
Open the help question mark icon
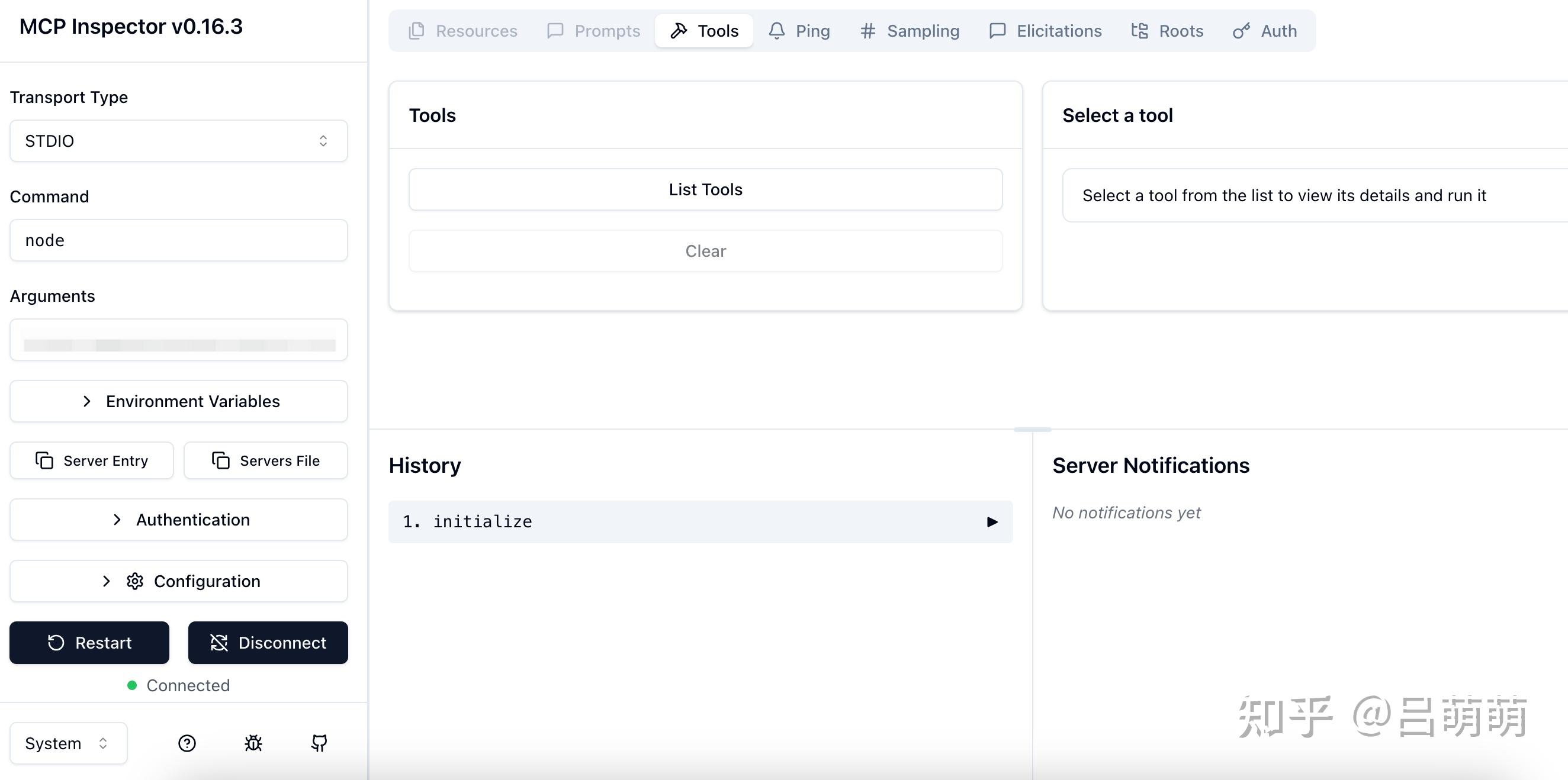[187, 743]
